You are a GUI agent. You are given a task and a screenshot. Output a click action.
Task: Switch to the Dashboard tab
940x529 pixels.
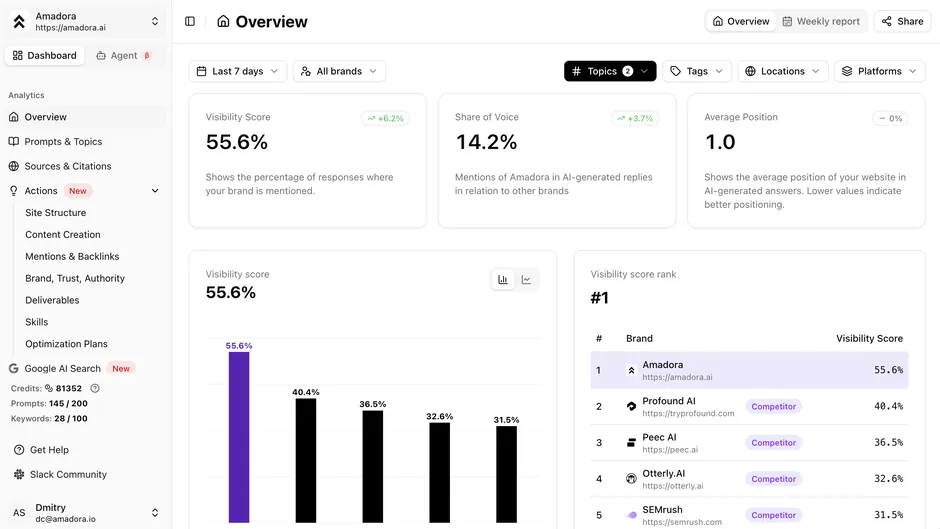tap(45, 55)
